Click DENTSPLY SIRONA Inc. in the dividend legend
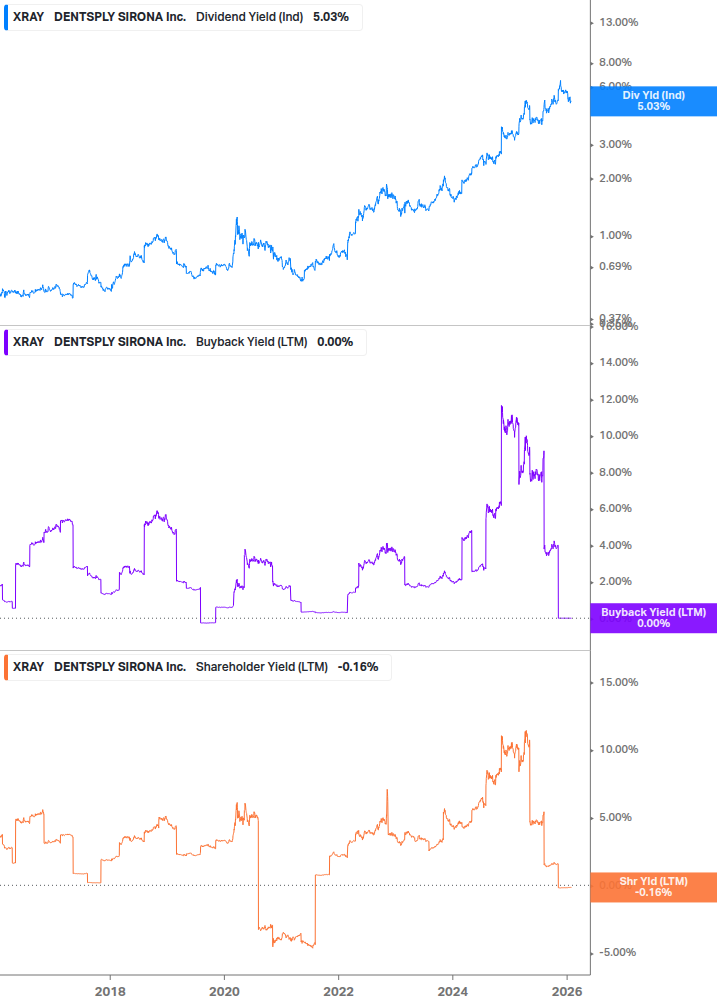This screenshot has height=1005, width=717. coord(120,17)
